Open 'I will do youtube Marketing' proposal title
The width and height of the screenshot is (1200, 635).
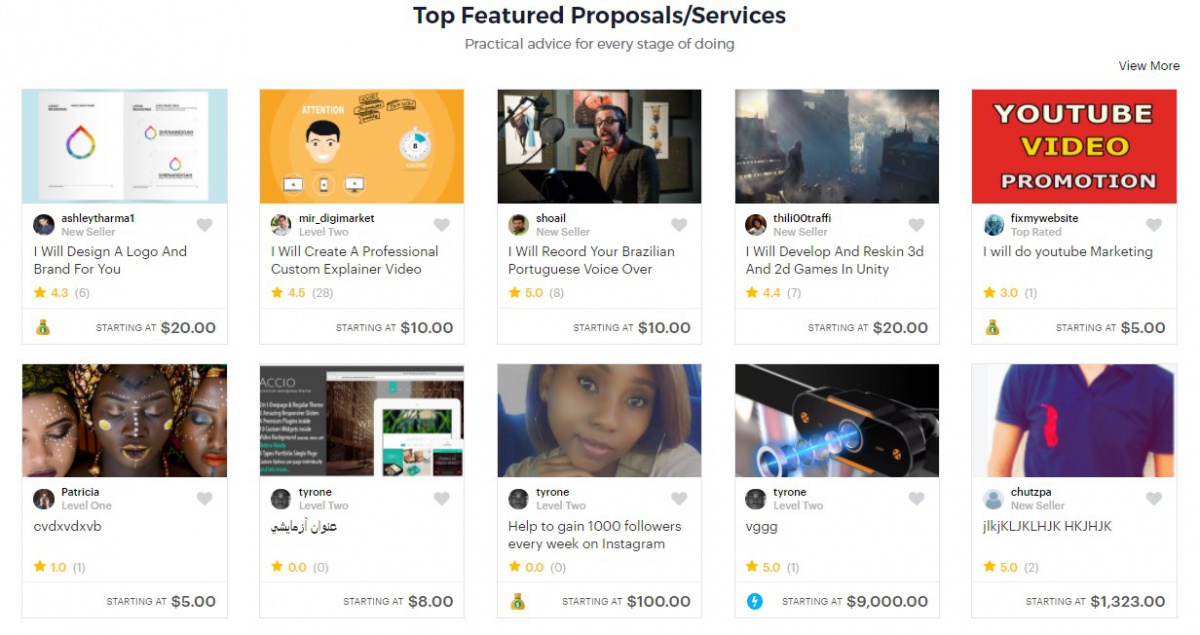(x=1067, y=252)
